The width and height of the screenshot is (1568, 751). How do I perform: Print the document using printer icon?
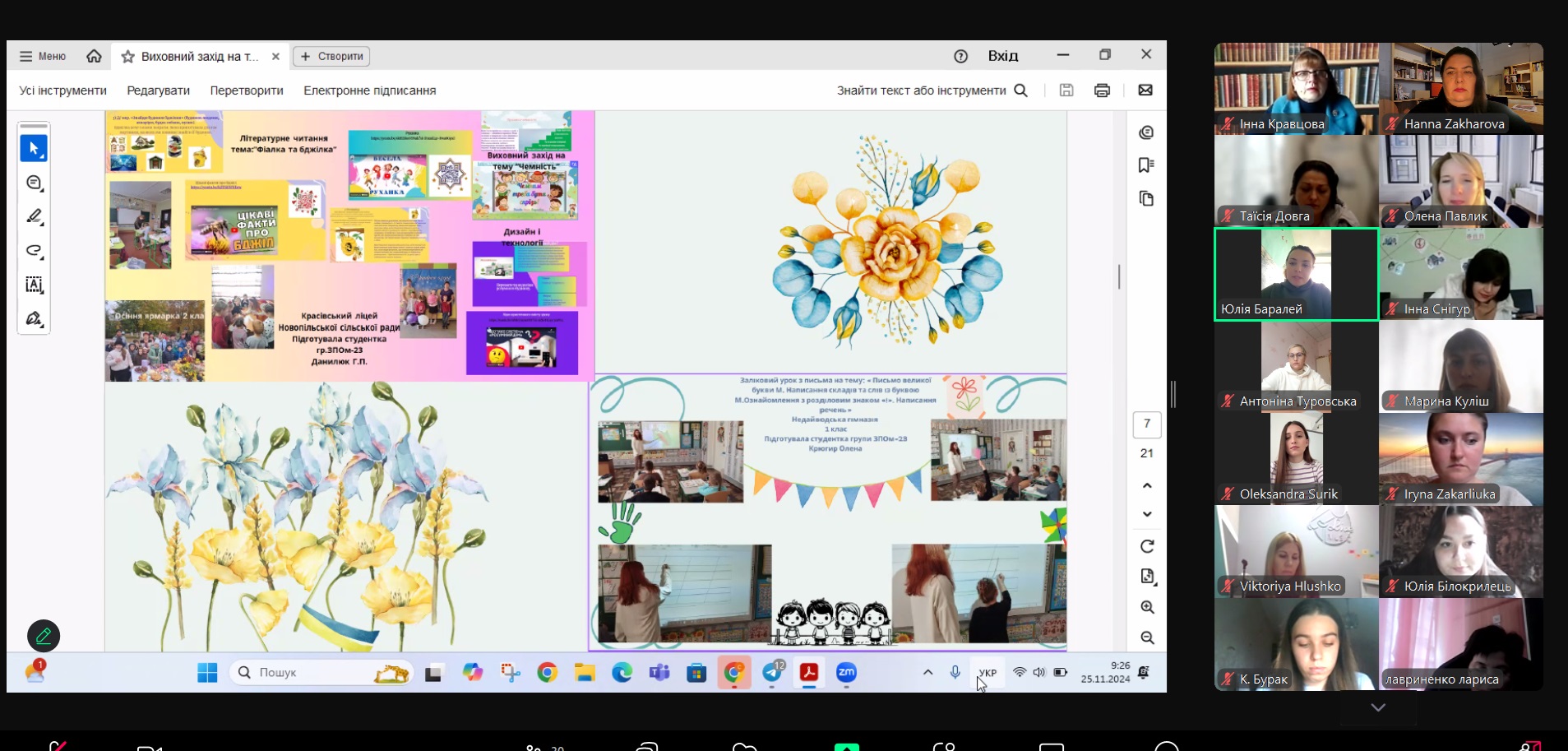[x=1102, y=90]
